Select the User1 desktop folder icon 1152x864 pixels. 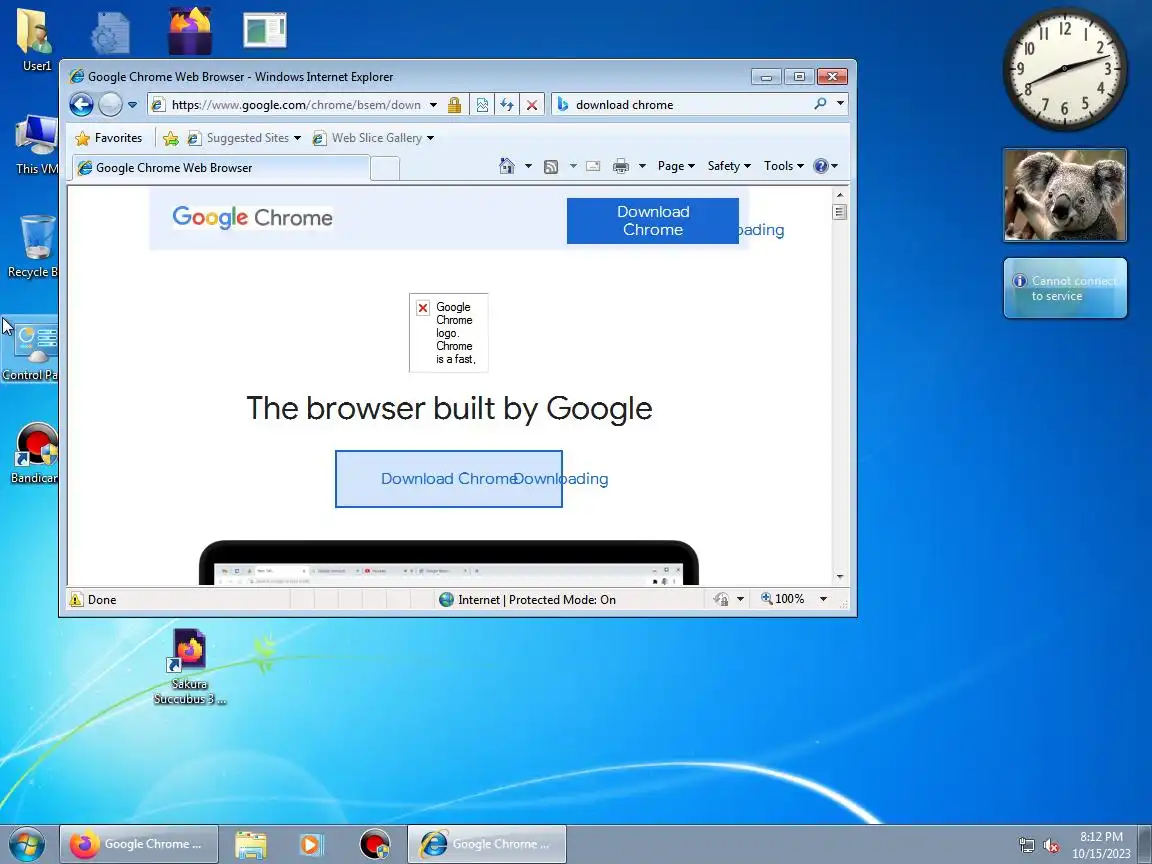point(35,40)
